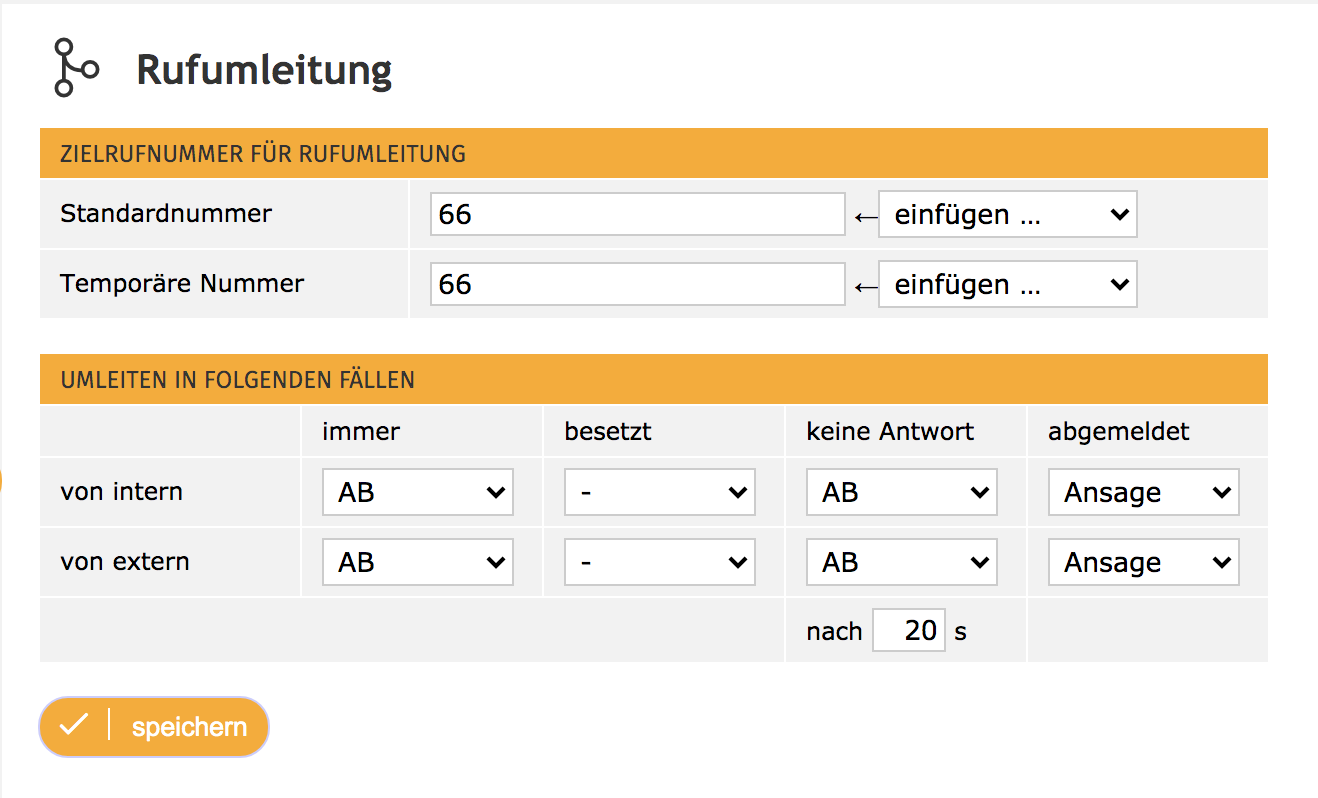Viewport: 1318px width, 798px height.
Task: Open the 'abgemeldet' dropdown for von intern
Action: [x=1143, y=492]
